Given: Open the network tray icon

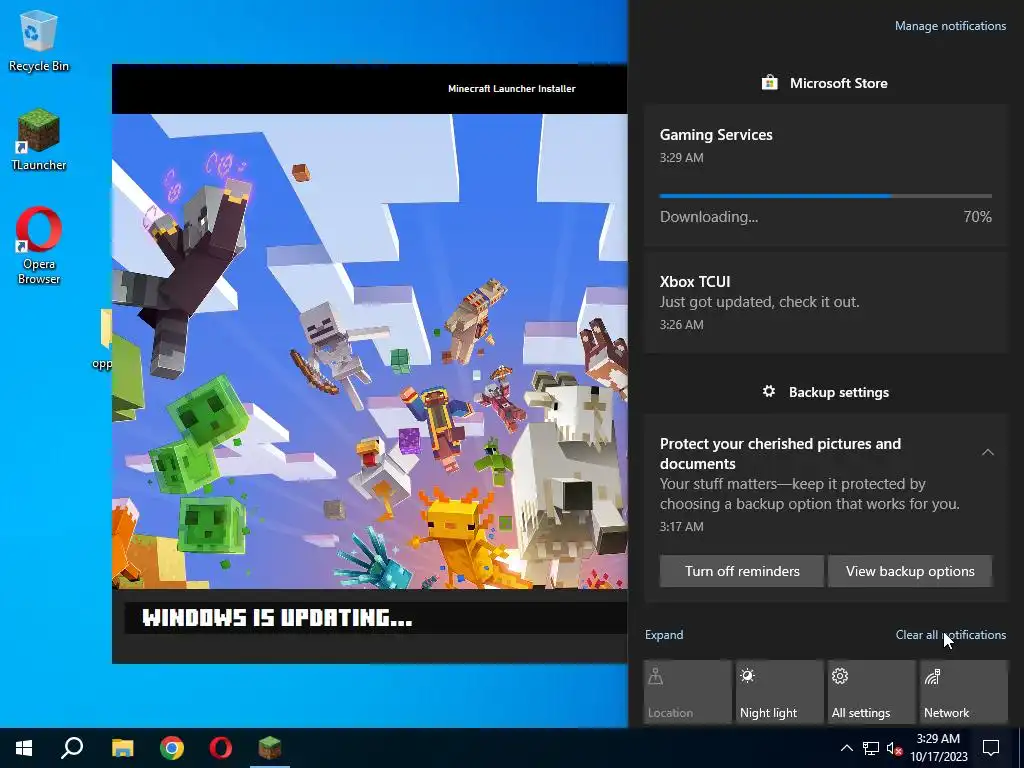Looking at the screenshot, I should [871, 748].
